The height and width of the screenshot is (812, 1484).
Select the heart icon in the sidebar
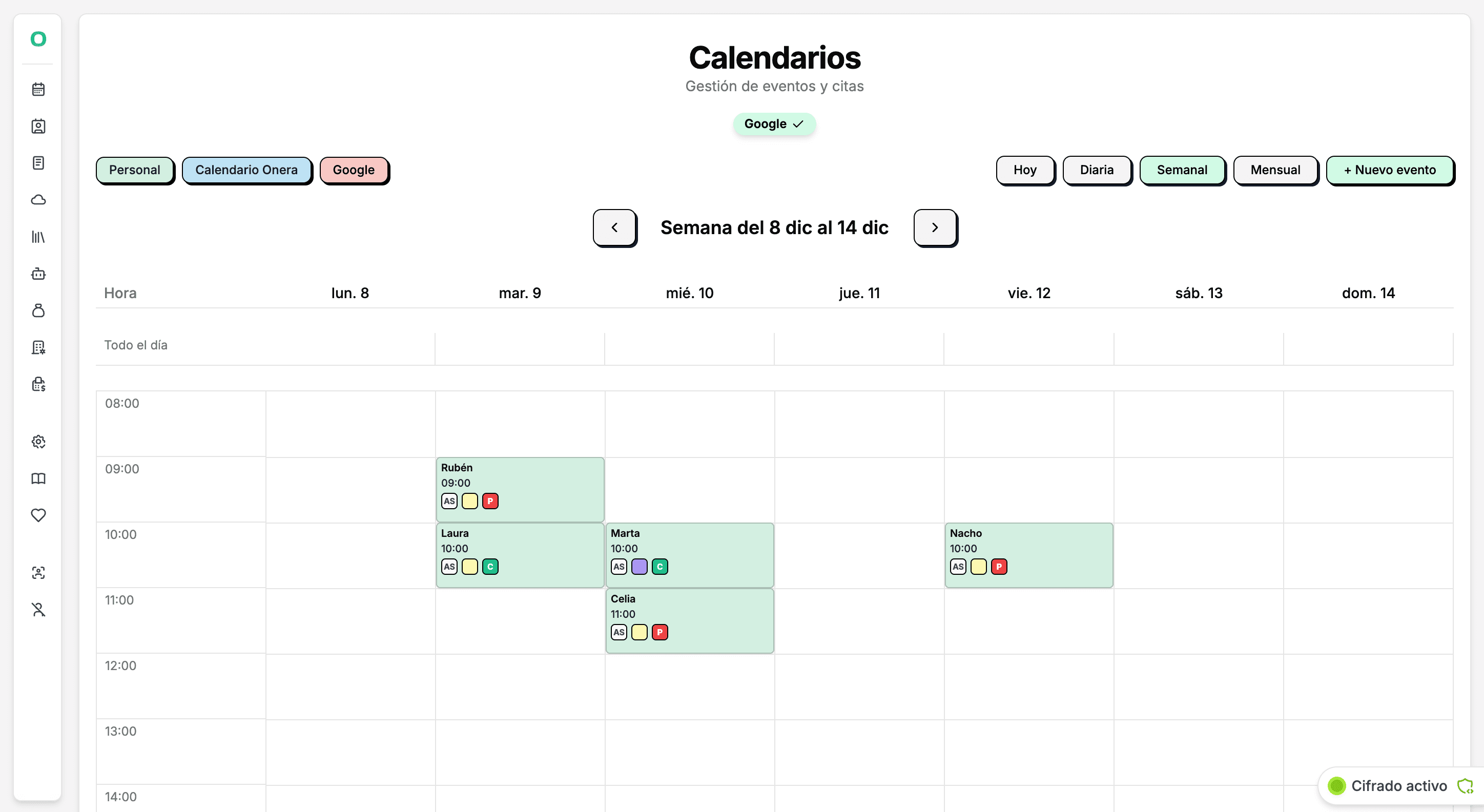click(38, 515)
